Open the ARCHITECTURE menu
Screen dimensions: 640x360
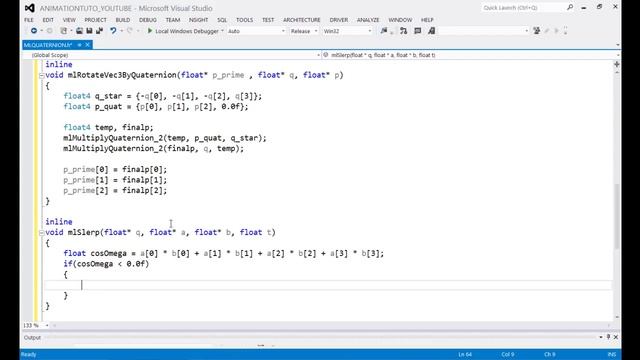click(302, 20)
